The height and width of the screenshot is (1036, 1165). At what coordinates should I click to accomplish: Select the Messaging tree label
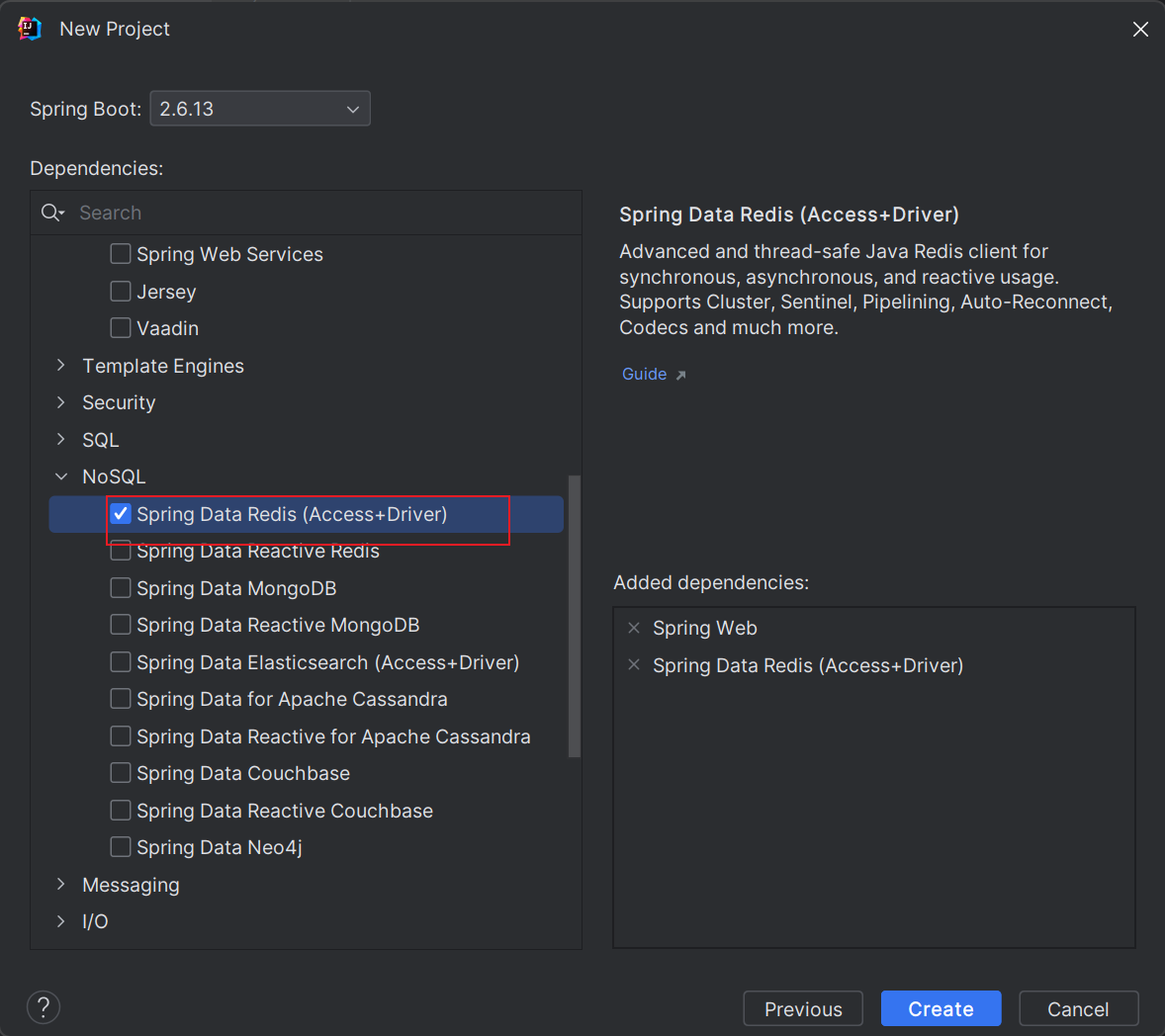point(131,885)
